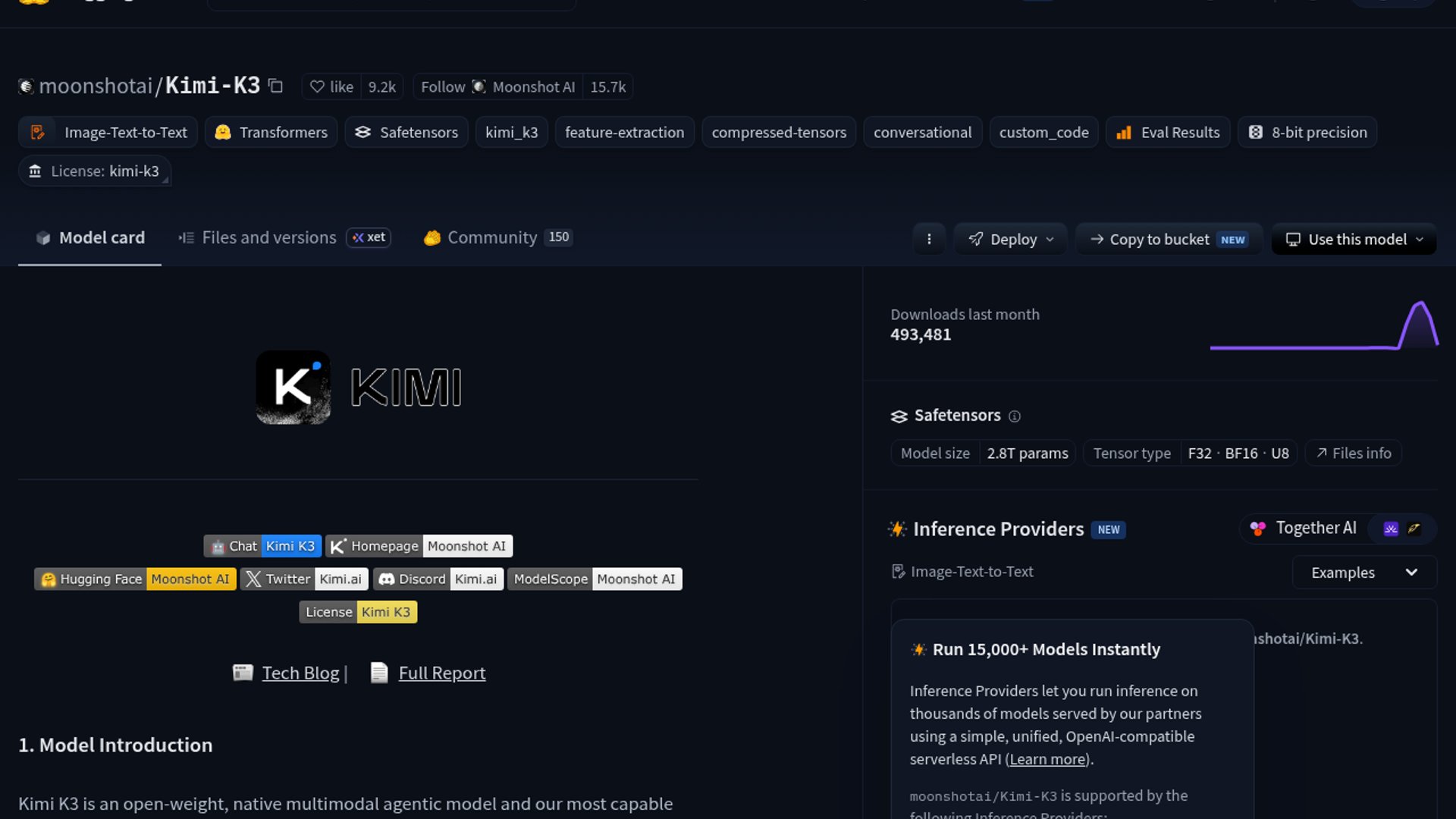Click the Kimi K logo image
The height and width of the screenshot is (819, 1456).
(293, 387)
